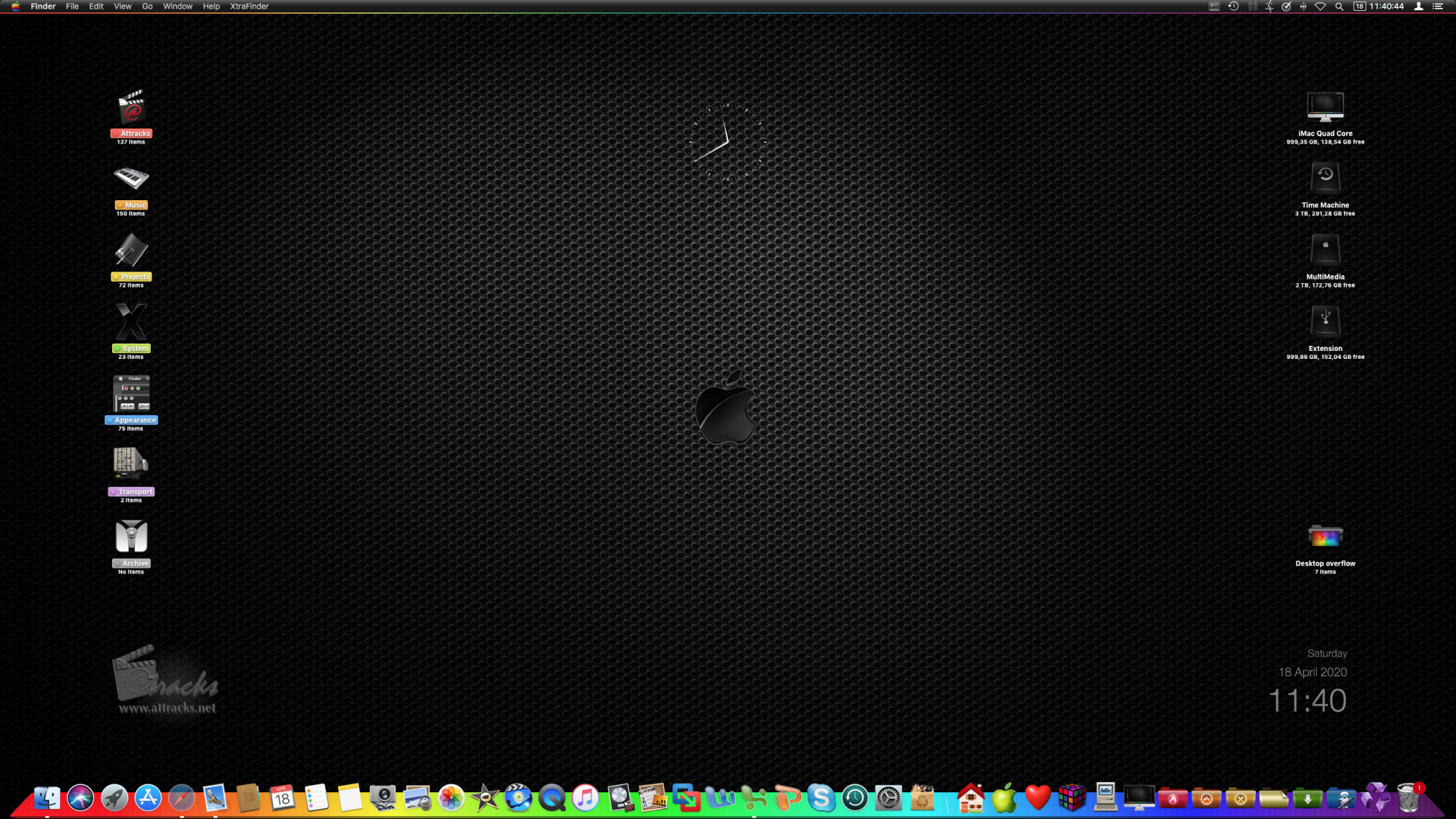Select the Time Machine drive icon
This screenshot has height=819, width=1456.
(x=1325, y=177)
